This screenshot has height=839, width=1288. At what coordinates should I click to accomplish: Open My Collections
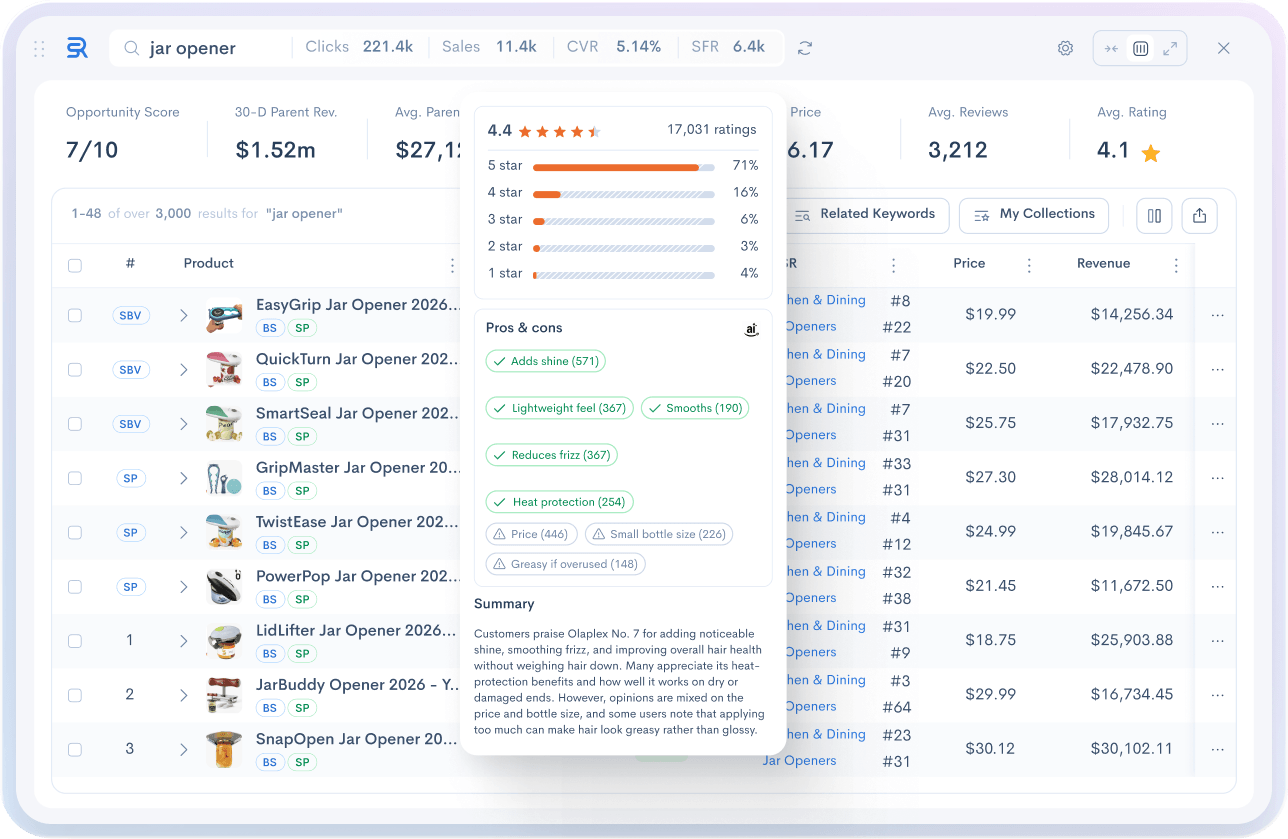[x=1034, y=214]
